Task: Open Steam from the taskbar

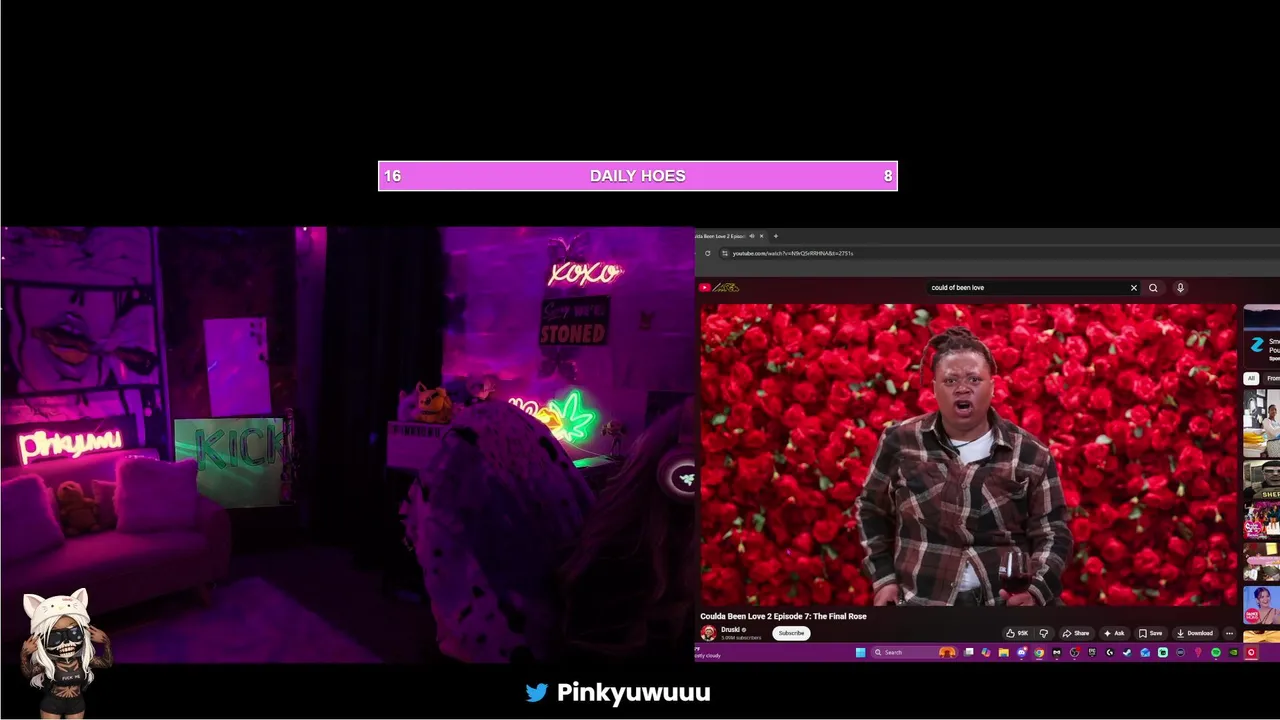Action: point(1127,652)
